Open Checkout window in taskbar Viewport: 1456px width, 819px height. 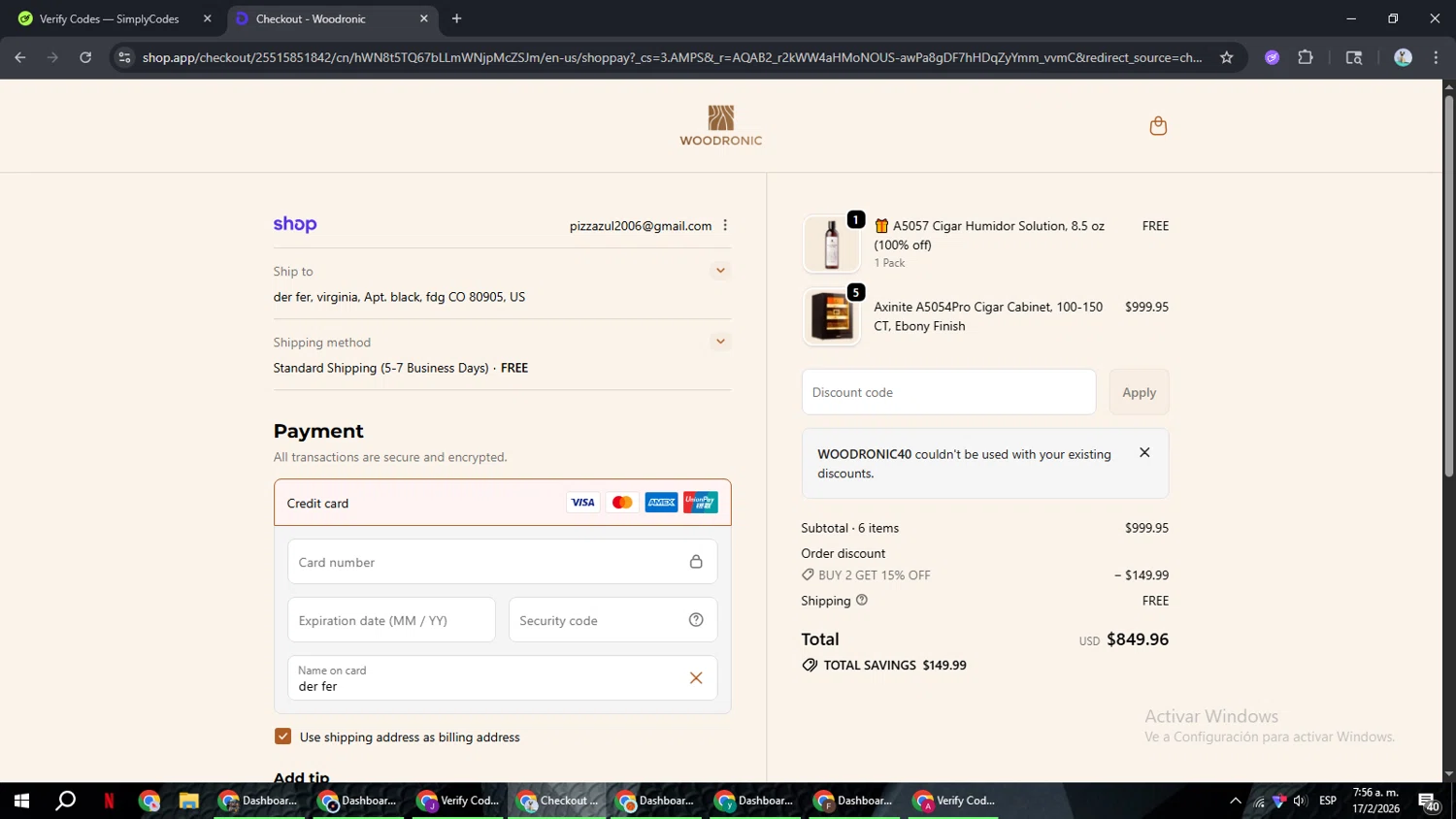coord(558,801)
